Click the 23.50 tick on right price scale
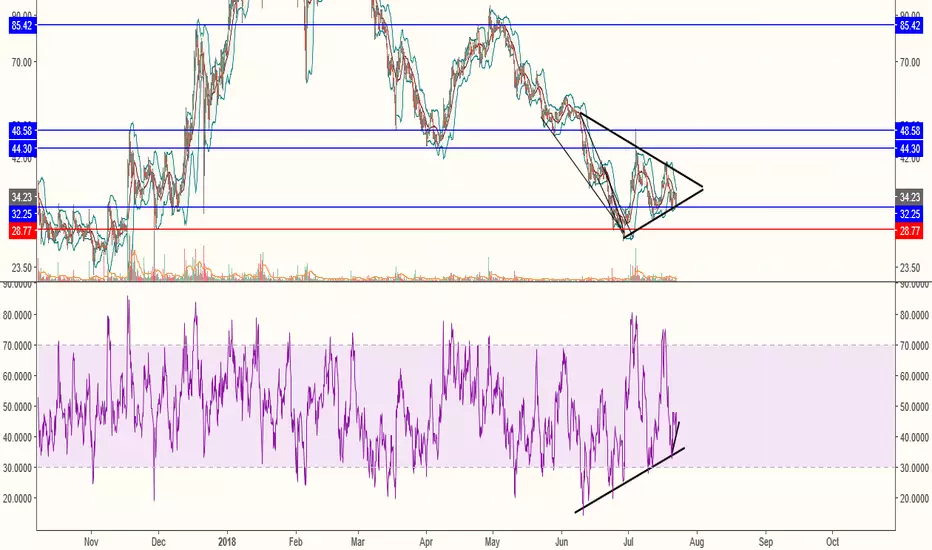Image resolution: width=932 pixels, height=550 pixels. coord(910,268)
